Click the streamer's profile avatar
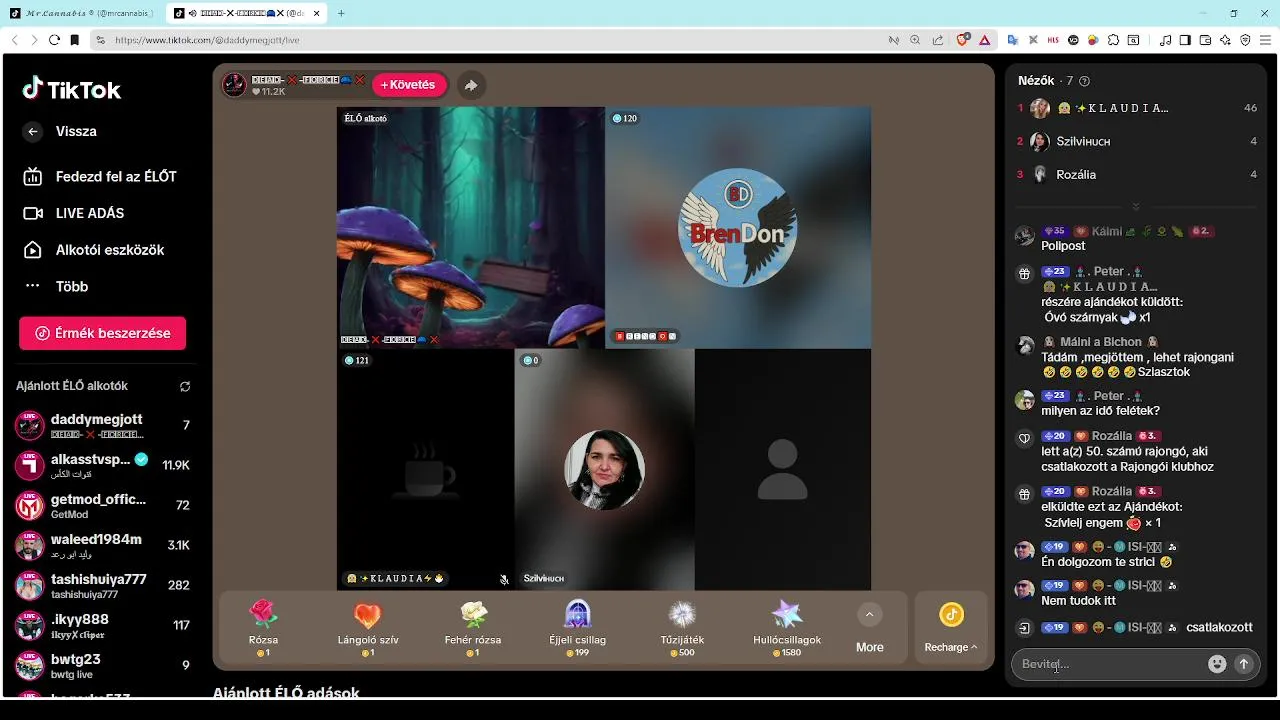Image resolution: width=1280 pixels, height=720 pixels. point(234,85)
